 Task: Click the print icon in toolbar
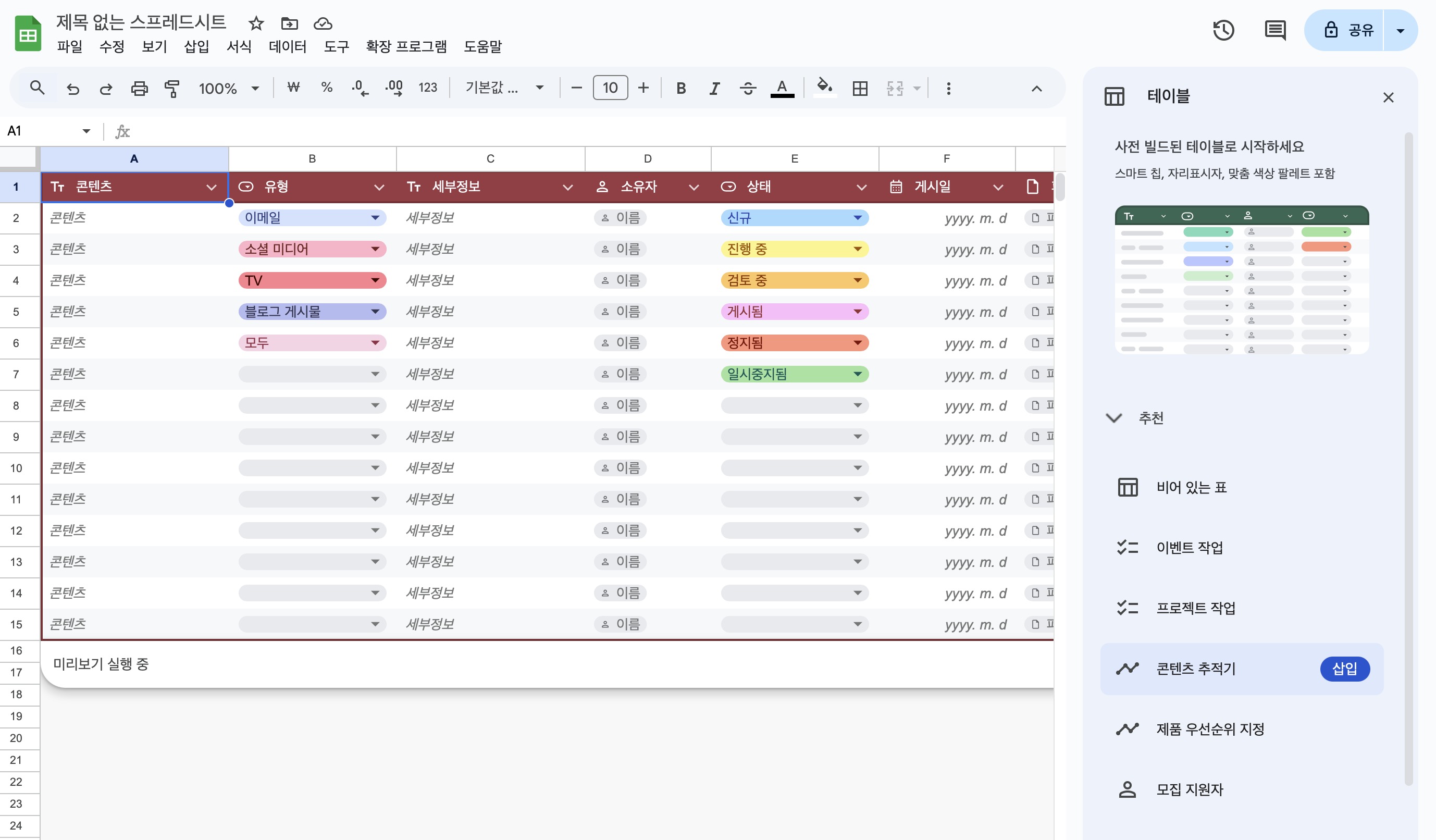pos(139,89)
